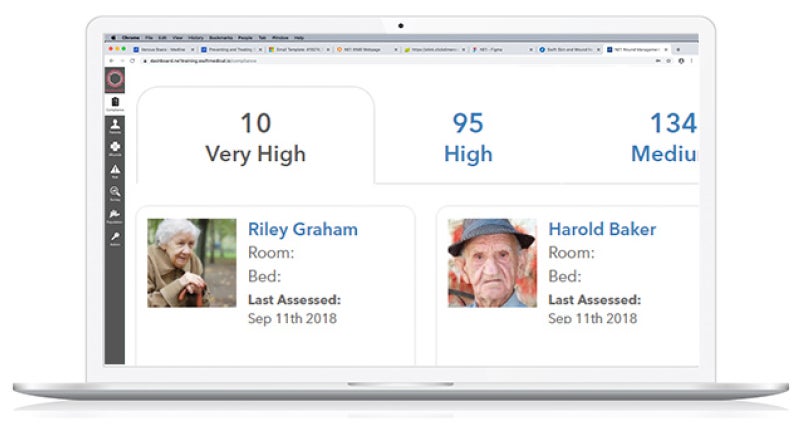The image size is (802, 433).
Task: Switch to the Venous Stasis browser tab
Action: pos(164,50)
